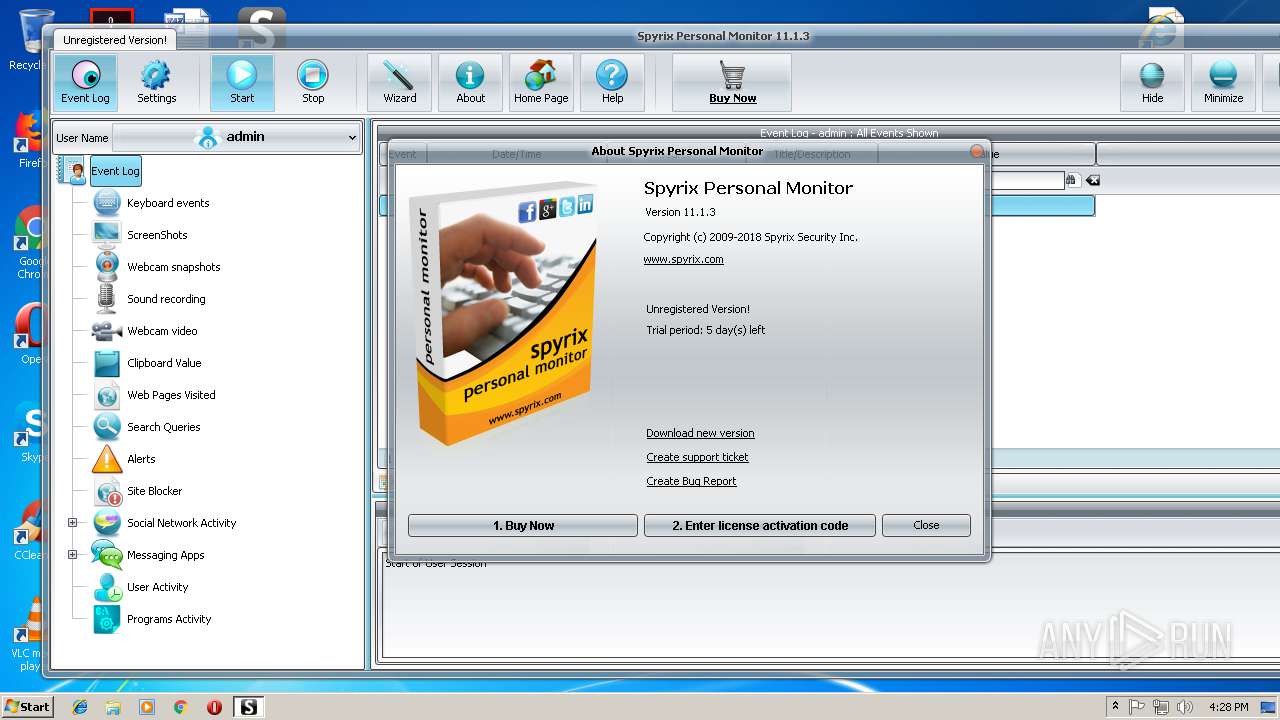Close the About dialog with Close button

(x=926, y=525)
